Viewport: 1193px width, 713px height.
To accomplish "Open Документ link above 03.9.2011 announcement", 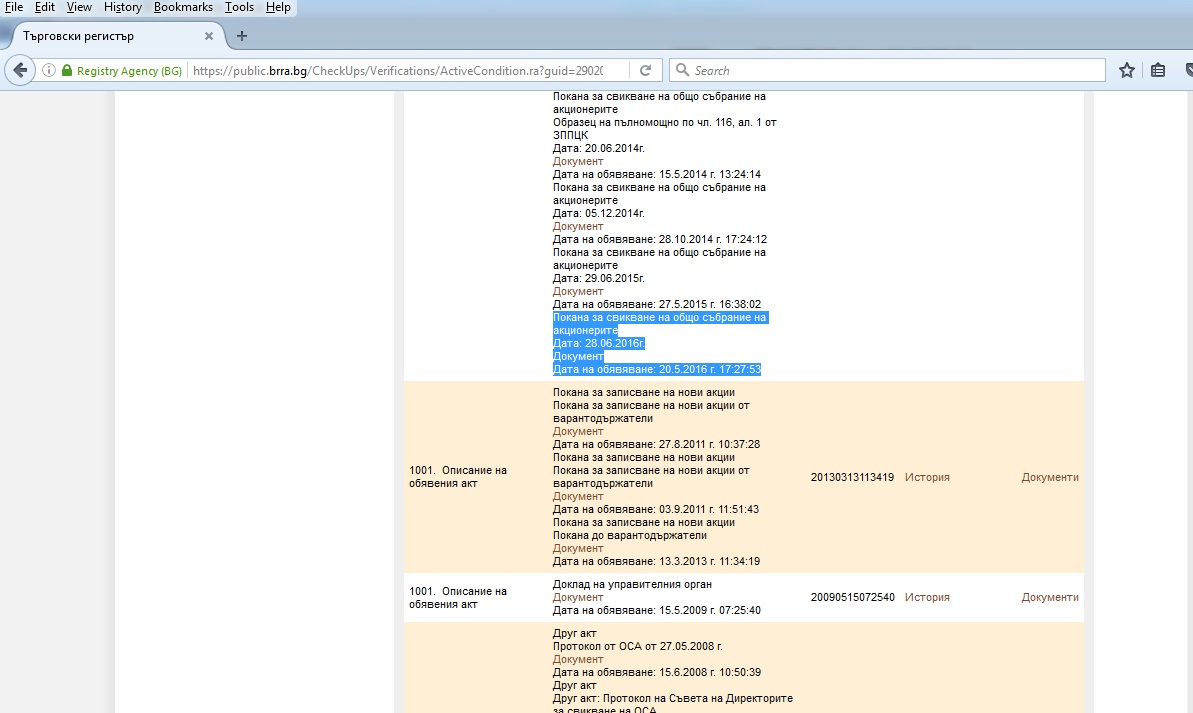I will pyautogui.click(x=577, y=496).
